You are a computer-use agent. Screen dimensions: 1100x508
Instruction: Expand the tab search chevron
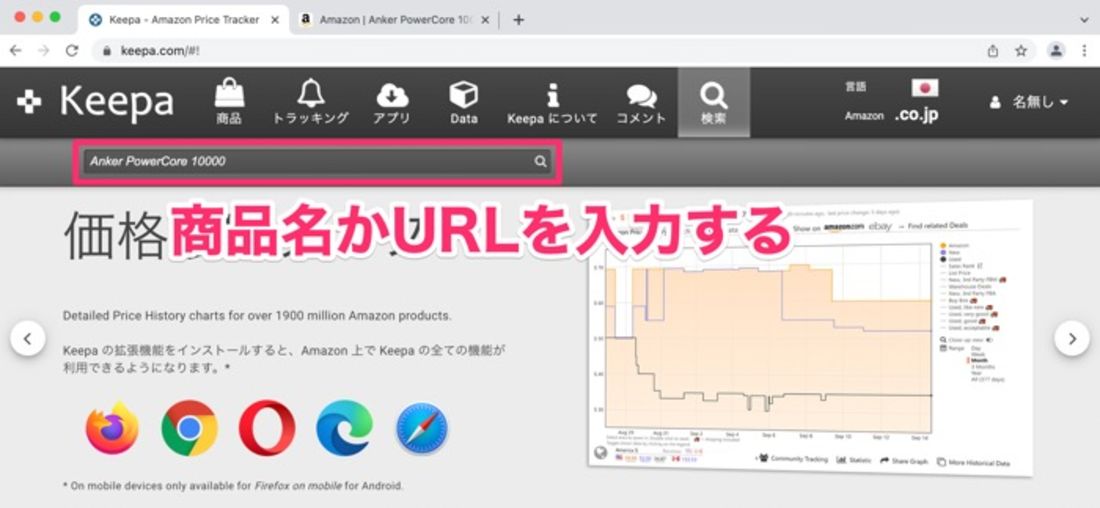[1084, 20]
